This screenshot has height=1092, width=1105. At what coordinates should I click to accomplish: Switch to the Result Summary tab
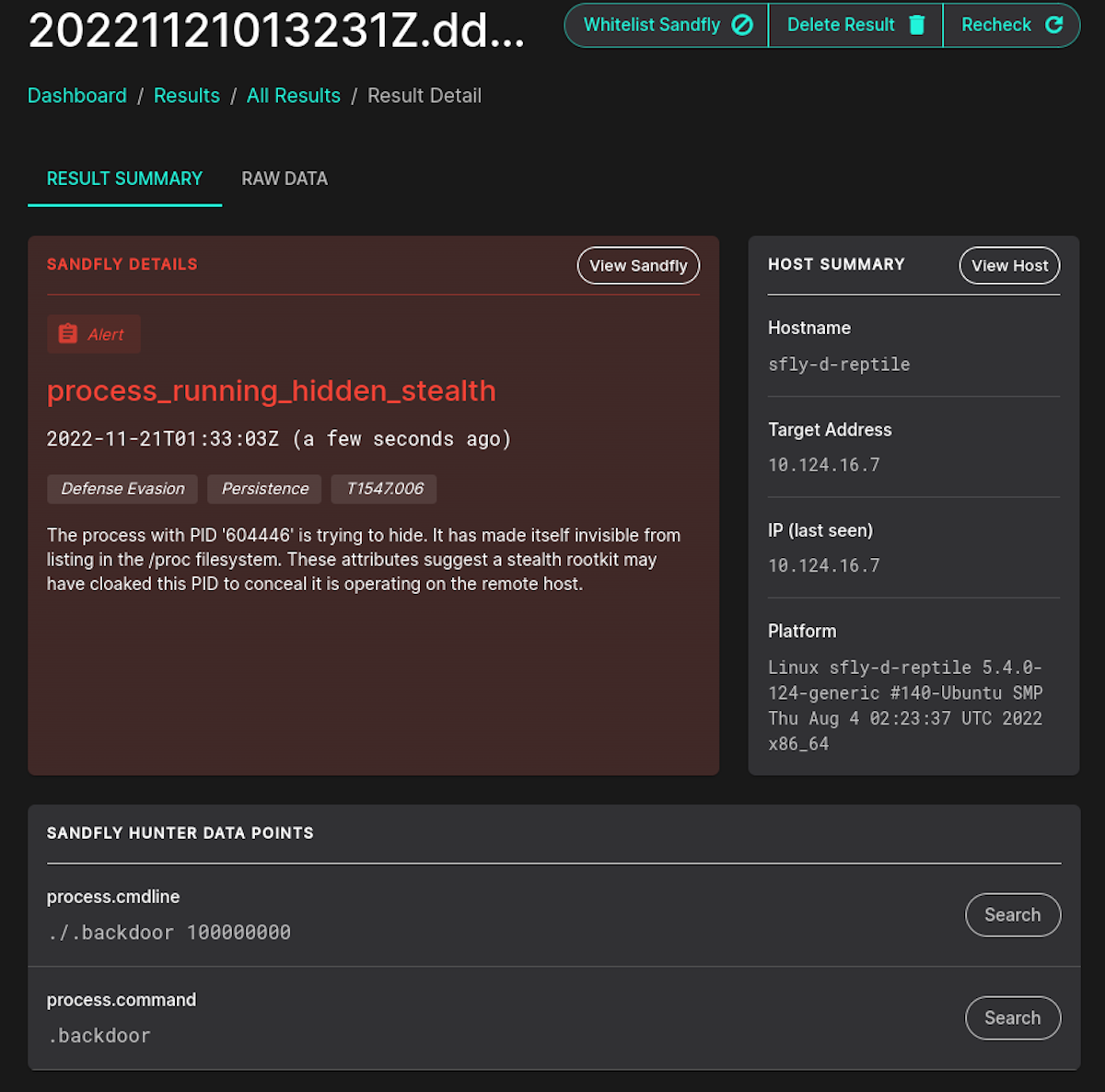(124, 178)
